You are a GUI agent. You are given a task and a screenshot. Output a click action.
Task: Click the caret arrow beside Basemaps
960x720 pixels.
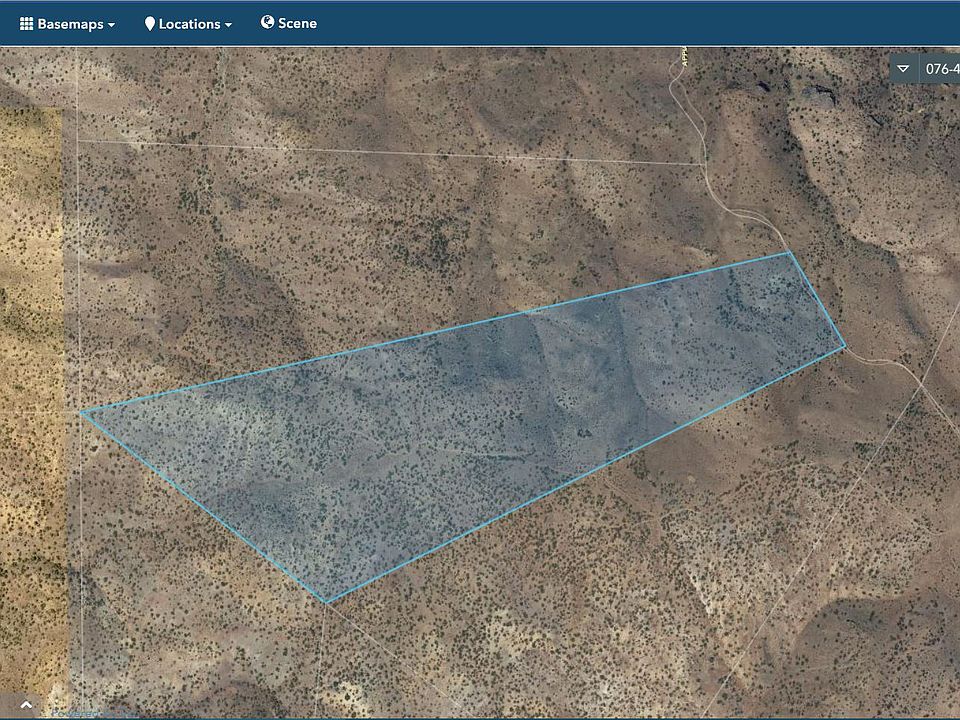coord(111,24)
